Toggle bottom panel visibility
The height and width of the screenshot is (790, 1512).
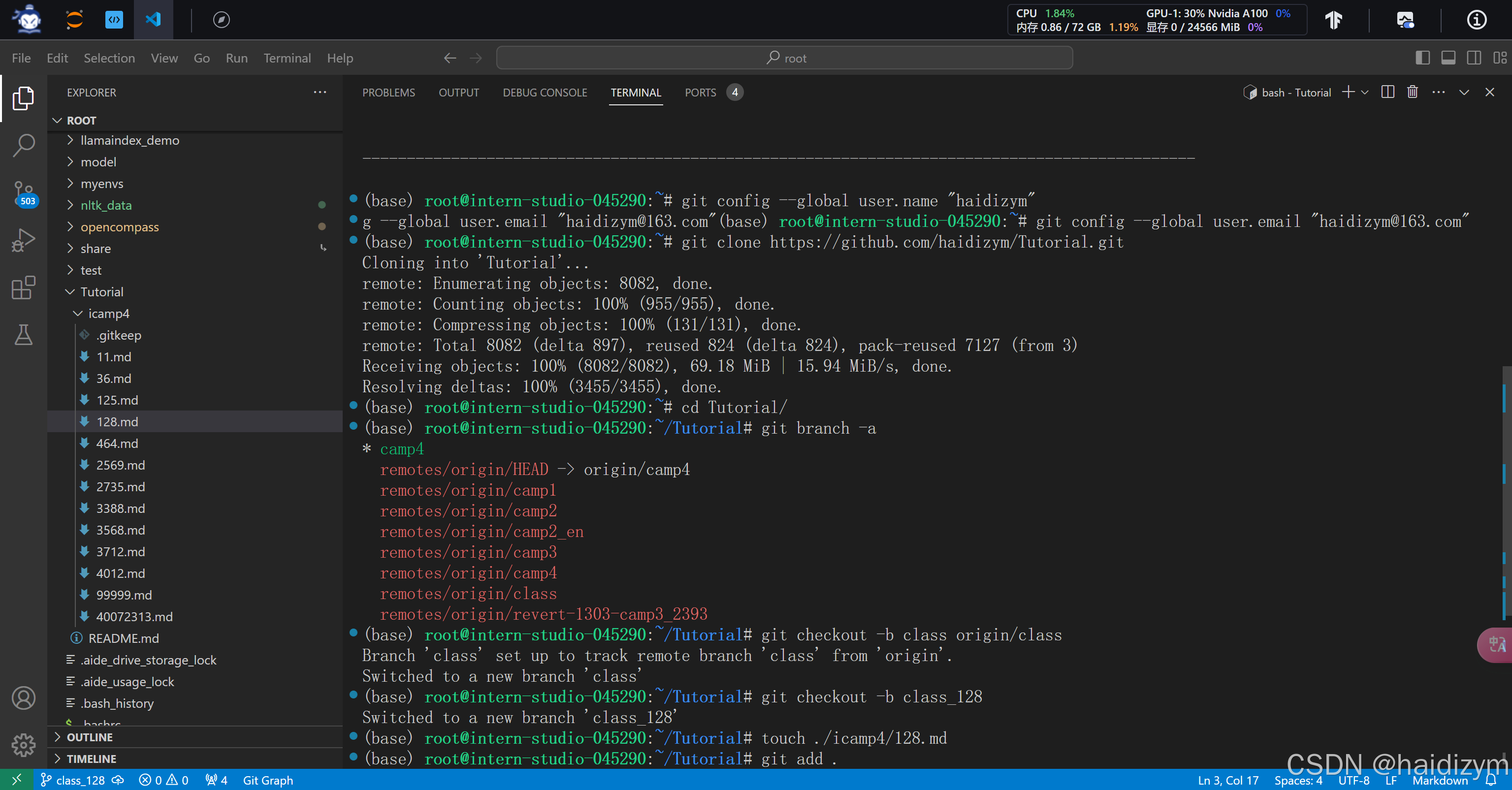(x=1448, y=58)
